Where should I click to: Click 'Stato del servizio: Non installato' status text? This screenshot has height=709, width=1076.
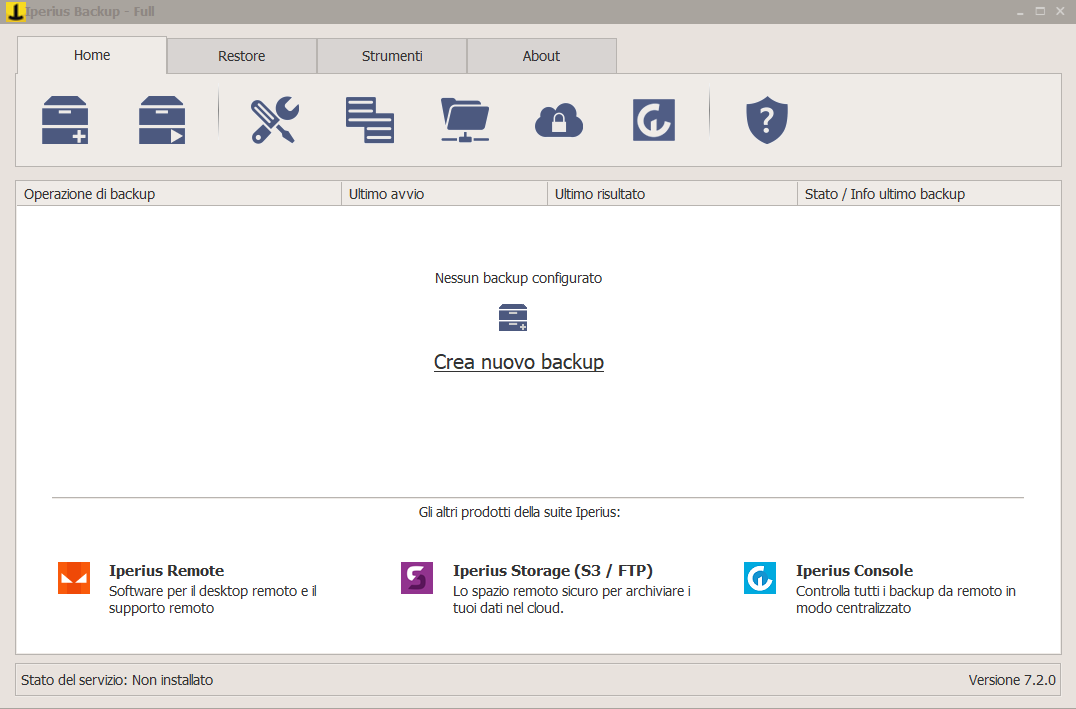click(x=117, y=680)
